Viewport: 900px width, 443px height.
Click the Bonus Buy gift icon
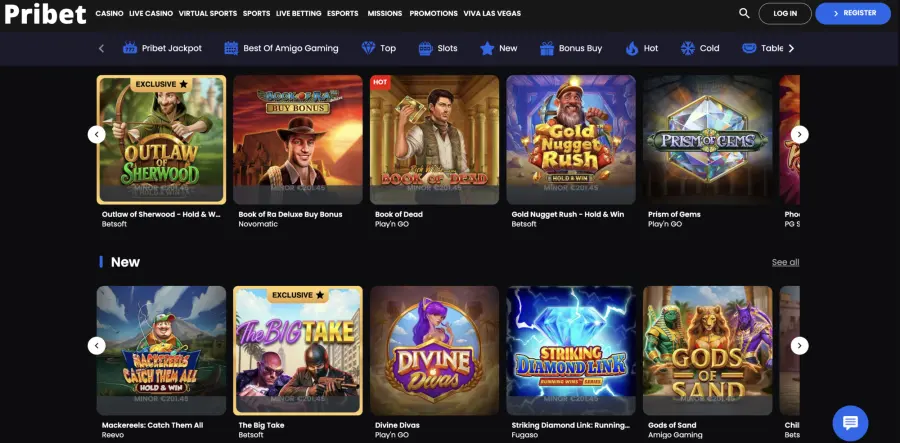(546, 48)
